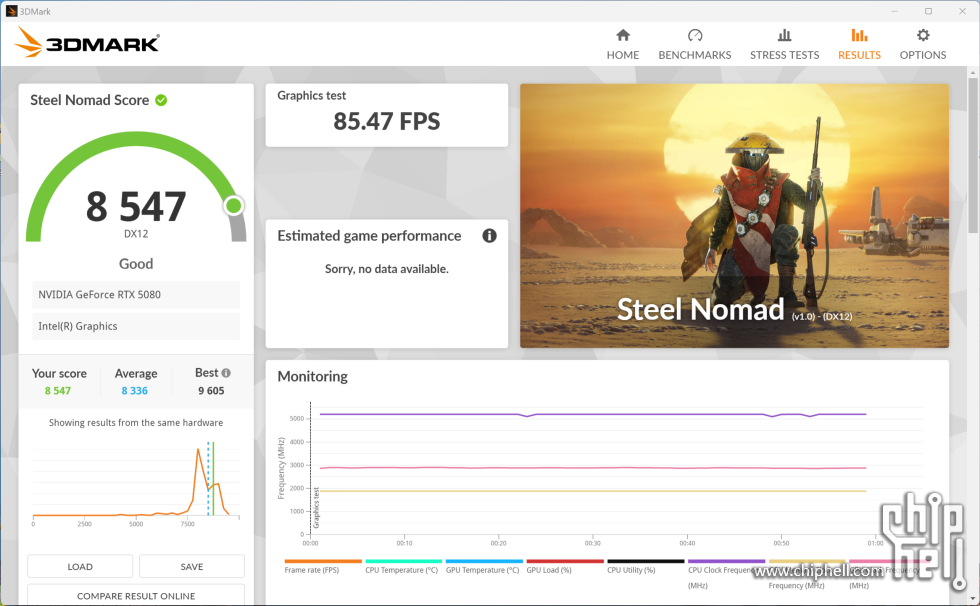Viewport: 980px width, 606px height.
Task: Click the Stress Tests bar chart icon
Action: coord(784,35)
